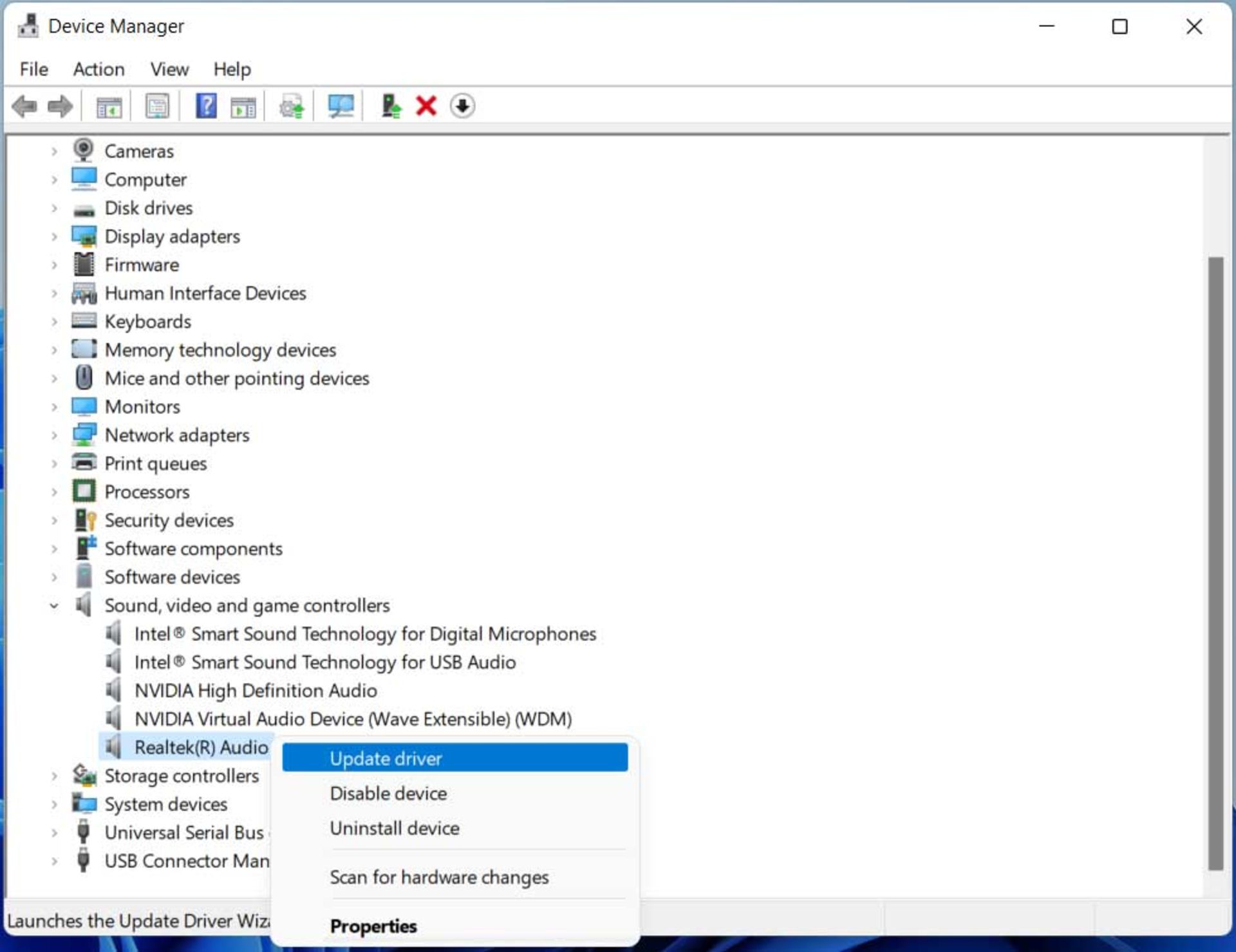Click the Properties toolbar icon

tap(157, 106)
